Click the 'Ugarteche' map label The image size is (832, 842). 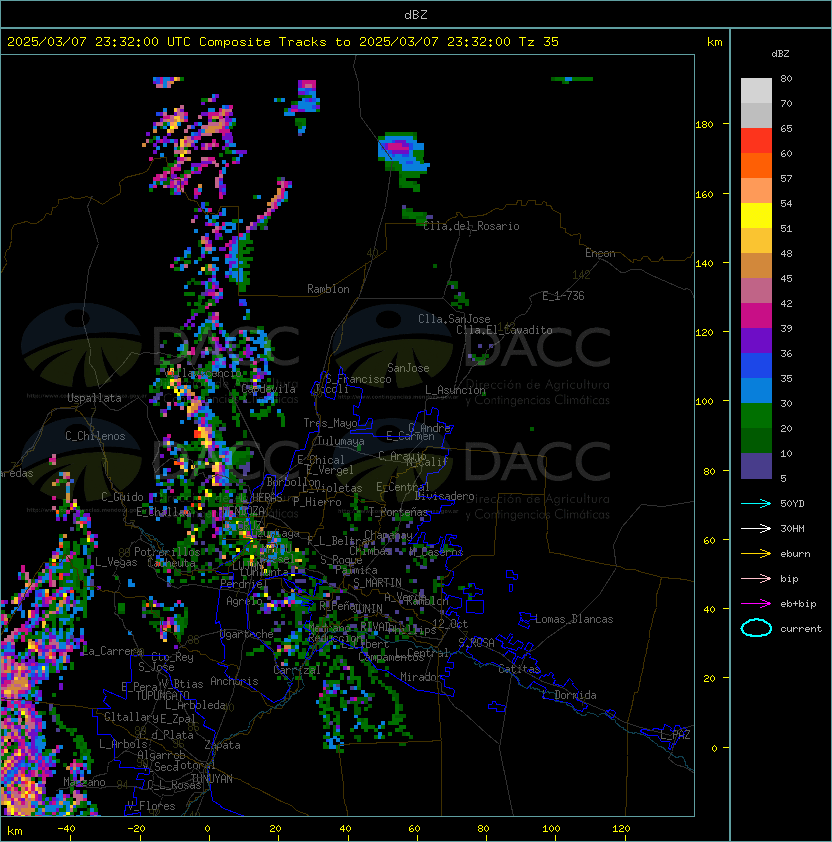pos(247,634)
